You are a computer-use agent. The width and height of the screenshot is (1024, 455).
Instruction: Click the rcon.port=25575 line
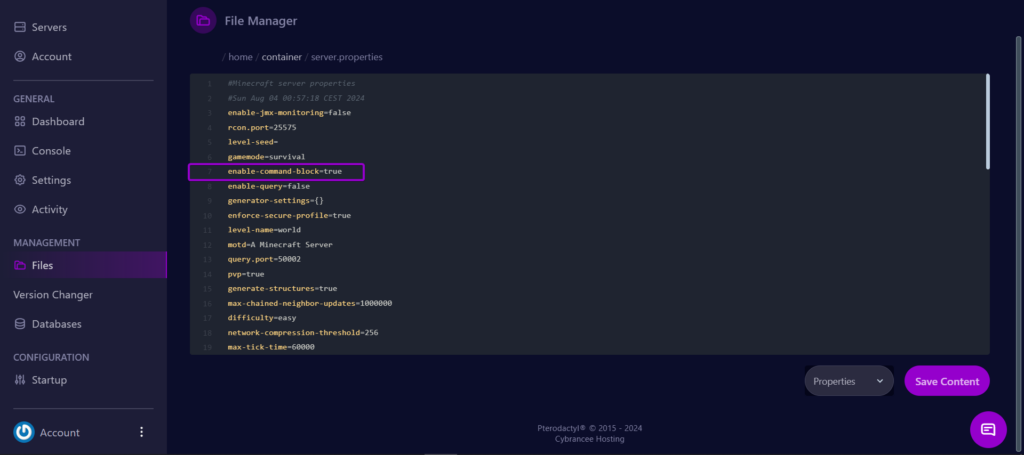[262, 127]
